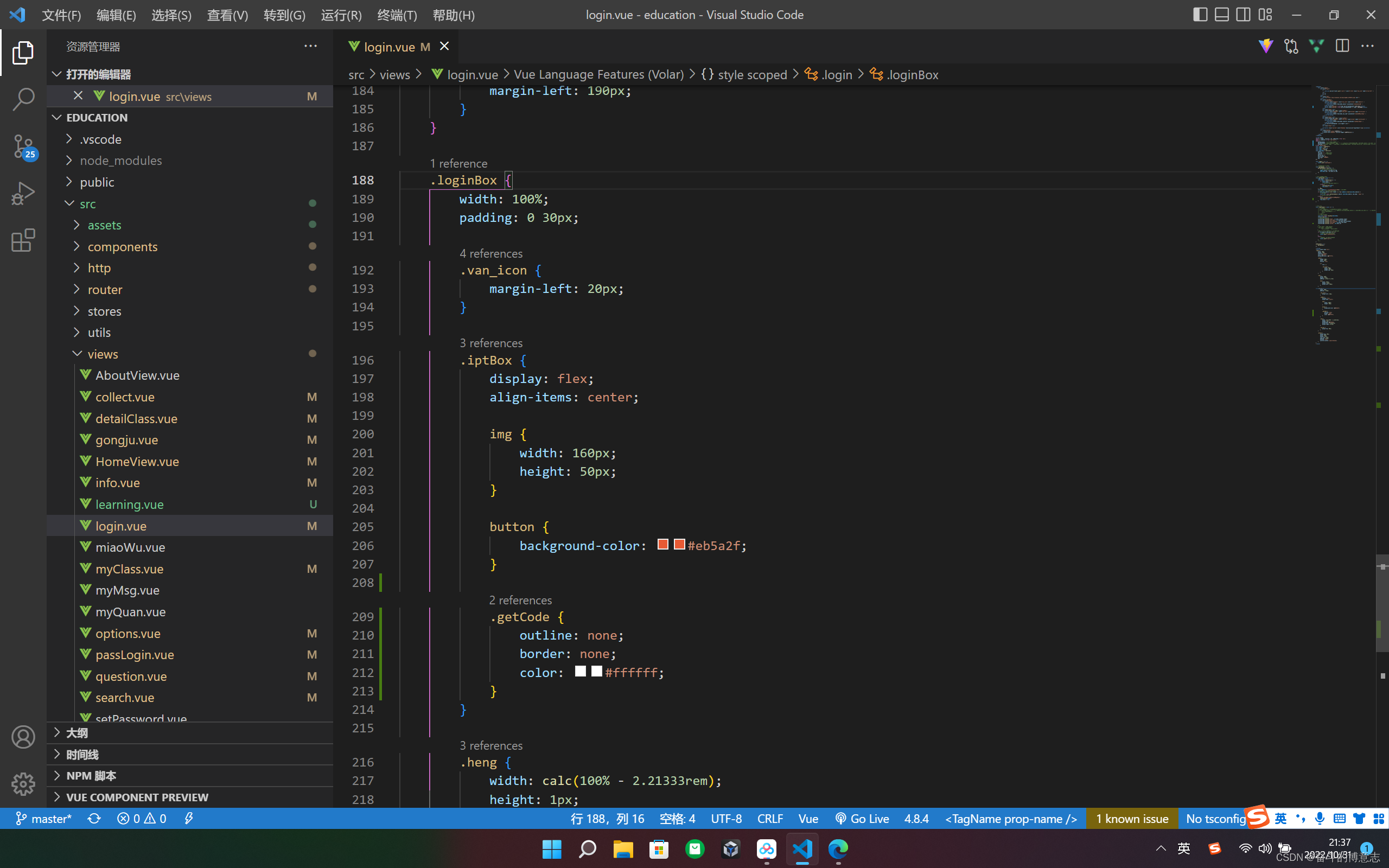Click the Vite lightning icon in editor toolbar
Screen dimensions: 1389x868
(1265, 46)
